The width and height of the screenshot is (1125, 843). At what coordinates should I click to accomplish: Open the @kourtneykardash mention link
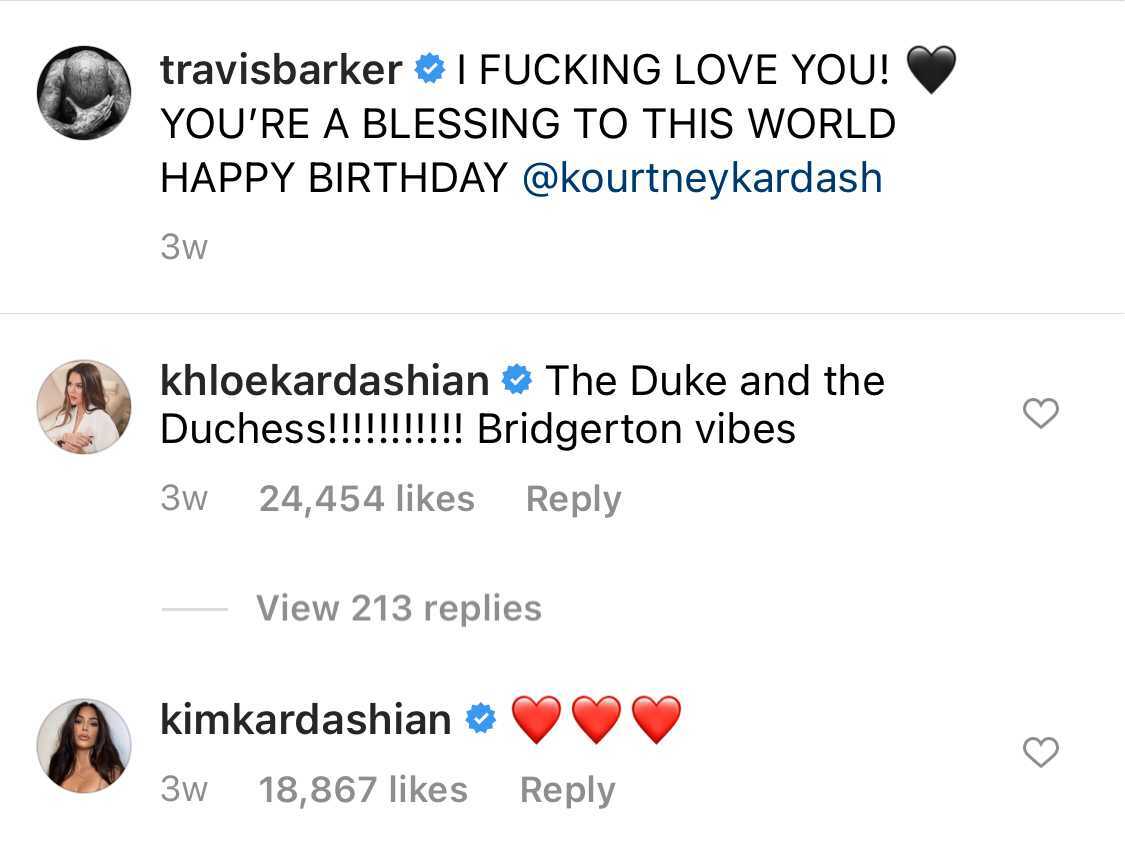[x=702, y=177]
